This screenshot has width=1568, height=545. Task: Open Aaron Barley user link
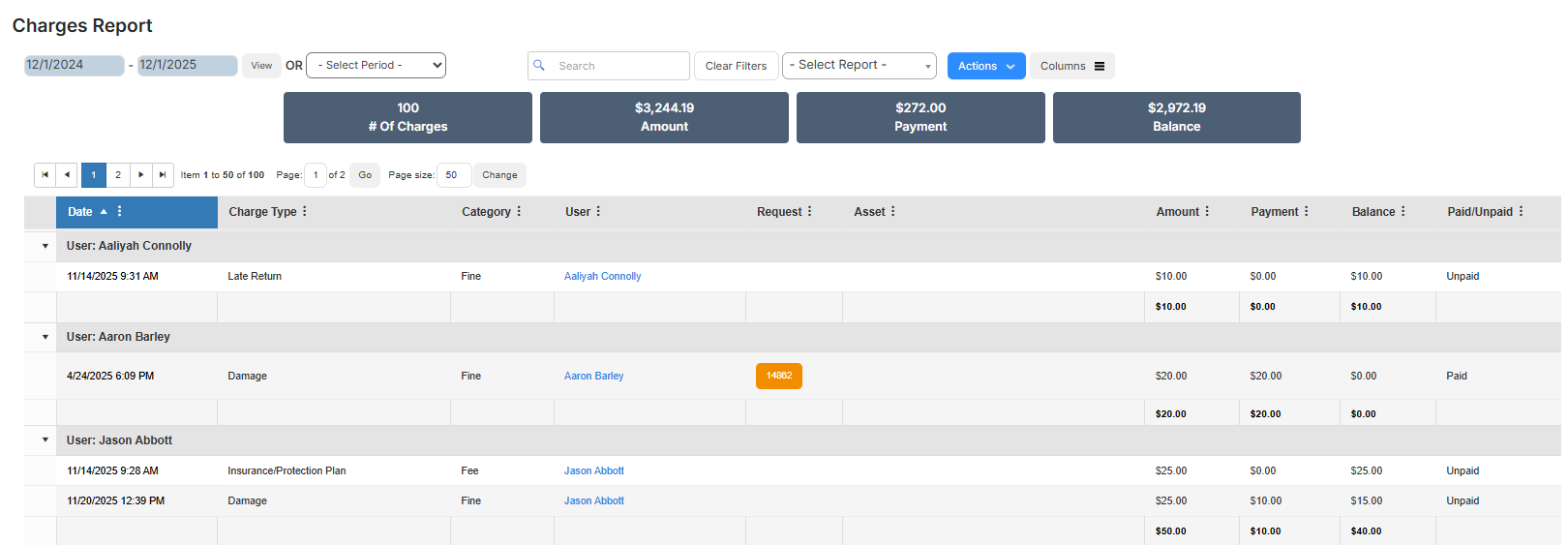pos(593,376)
